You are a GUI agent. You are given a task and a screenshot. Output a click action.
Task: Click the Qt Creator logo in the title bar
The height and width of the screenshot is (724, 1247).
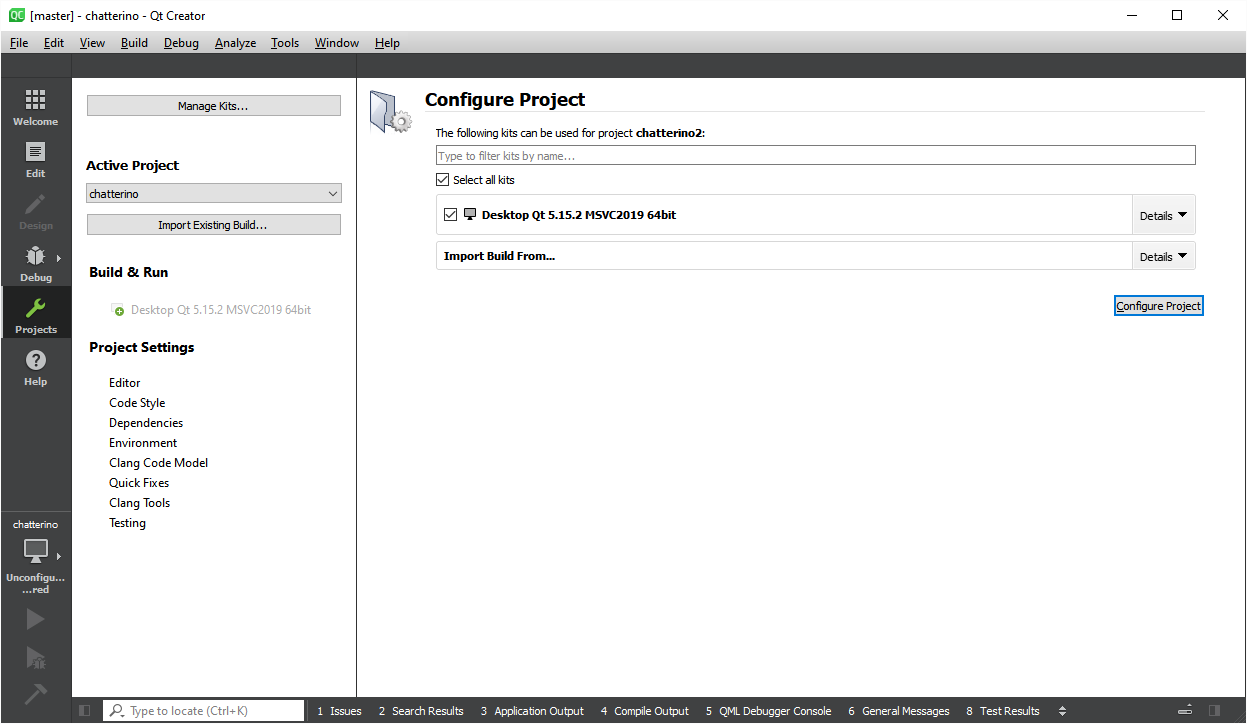click(x=17, y=15)
